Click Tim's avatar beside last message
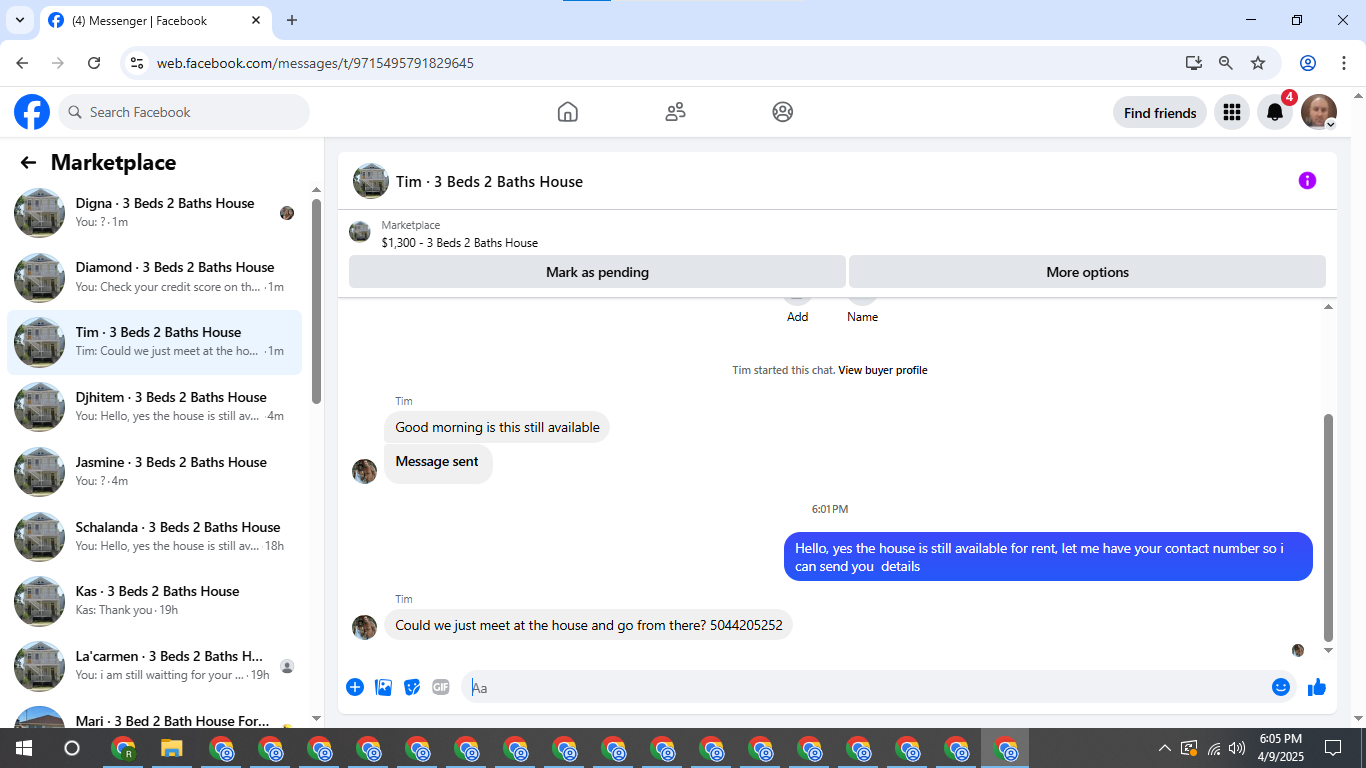The width and height of the screenshot is (1366, 768). pos(364,627)
